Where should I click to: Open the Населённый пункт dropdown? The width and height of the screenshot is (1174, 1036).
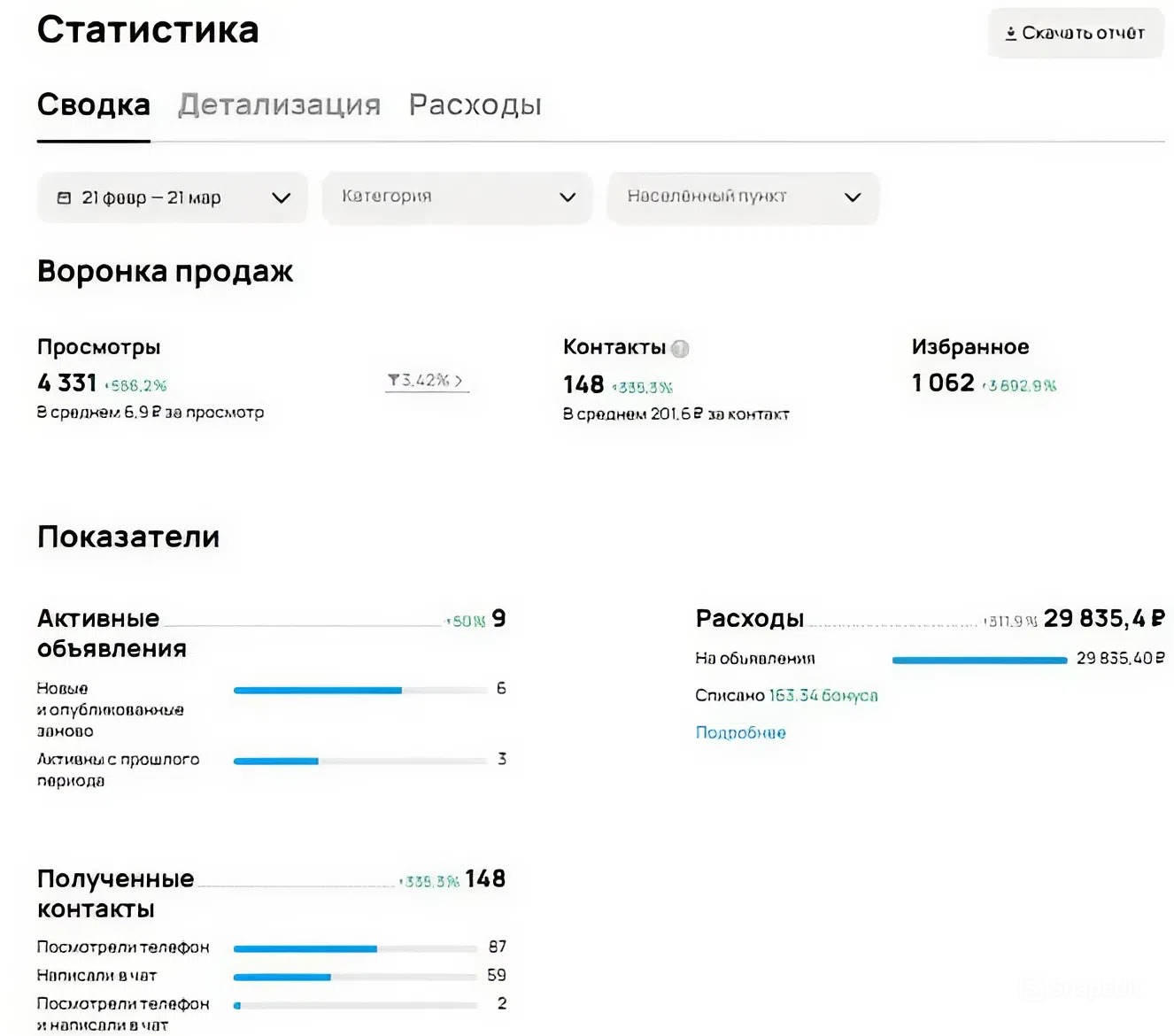tap(743, 197)
